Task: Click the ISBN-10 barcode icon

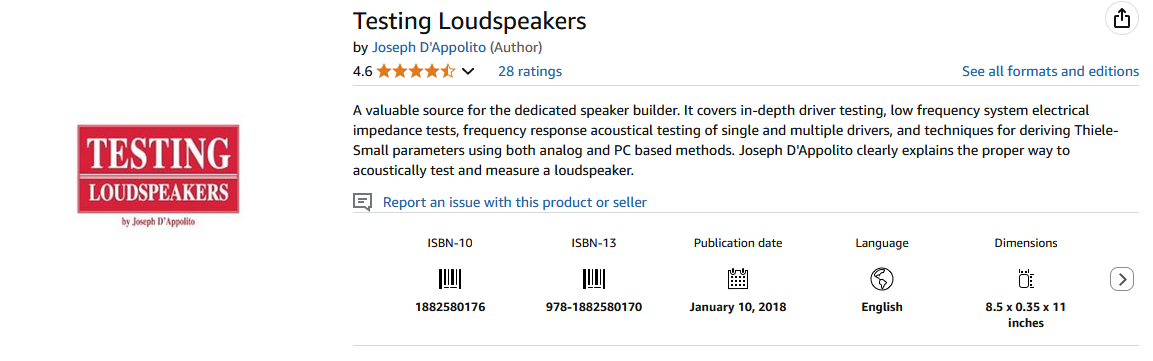Action: click(x=449, y=279)
